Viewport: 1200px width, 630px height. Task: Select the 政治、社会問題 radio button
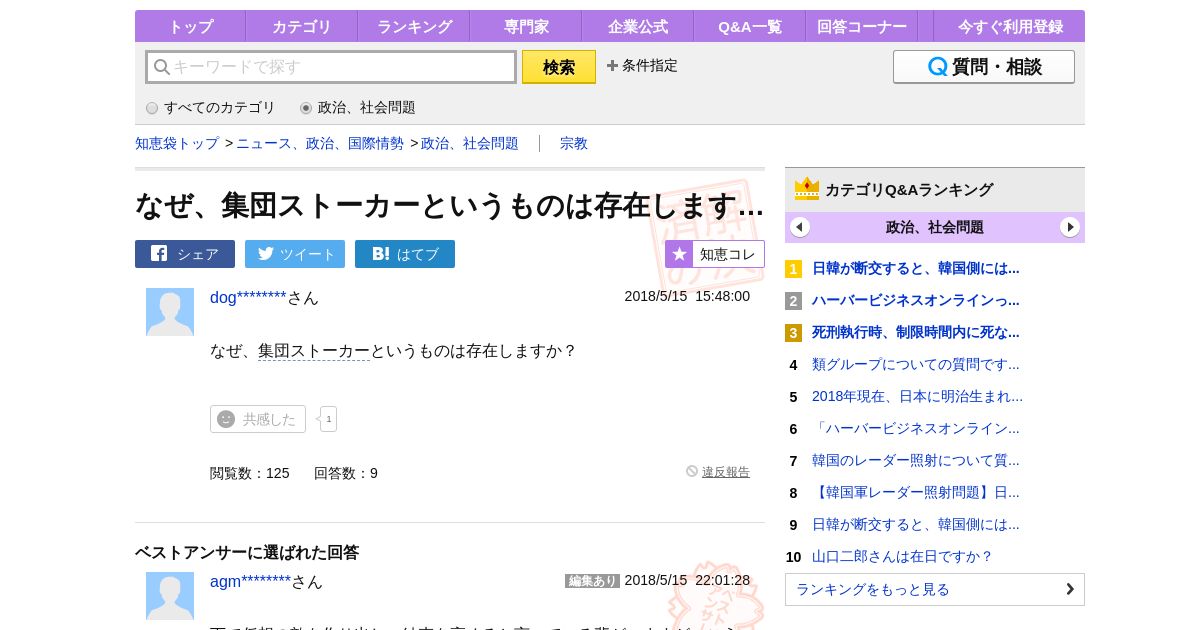pyautogui.click(x=306, y=108)
